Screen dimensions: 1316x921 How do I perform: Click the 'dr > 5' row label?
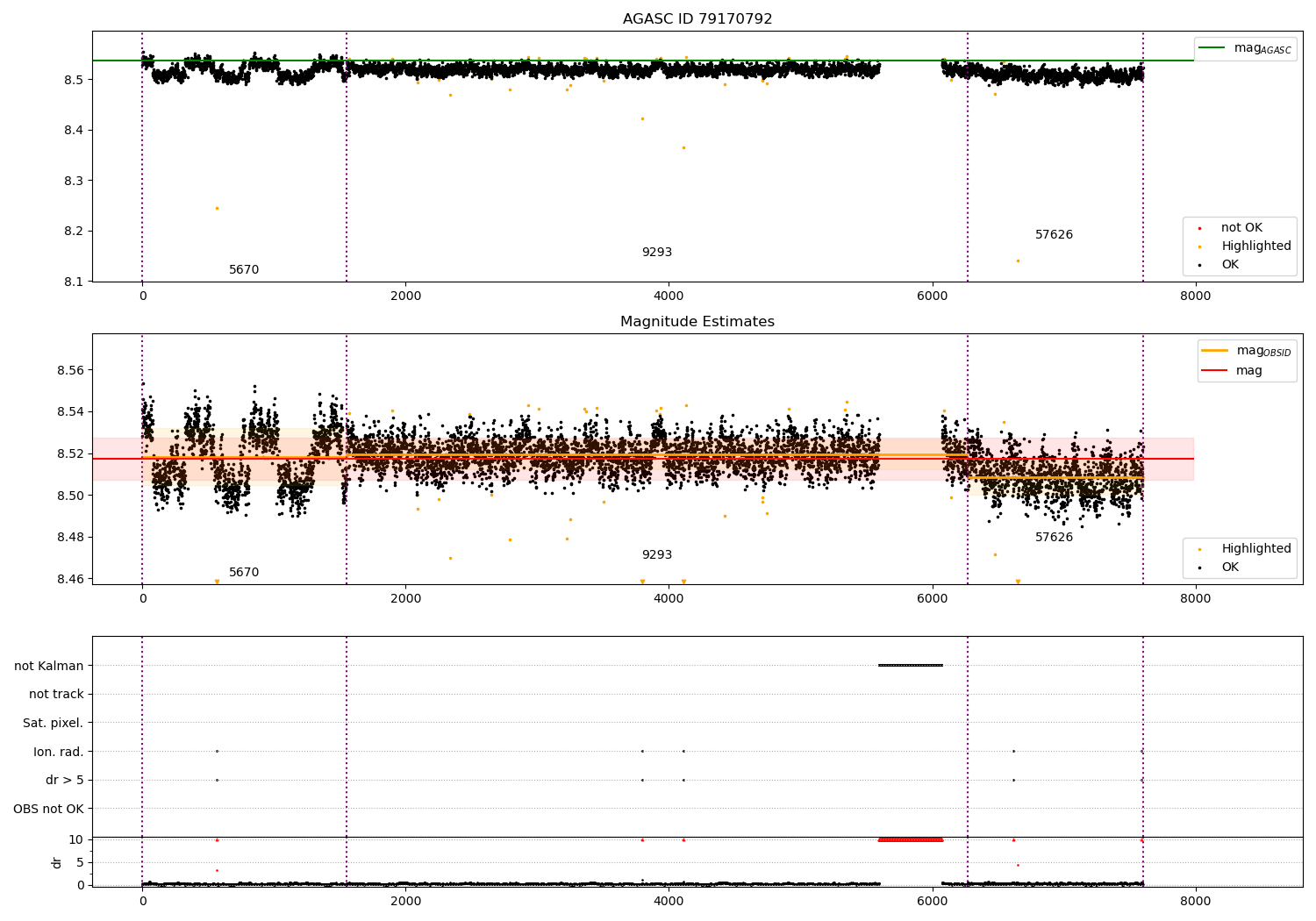64,781
